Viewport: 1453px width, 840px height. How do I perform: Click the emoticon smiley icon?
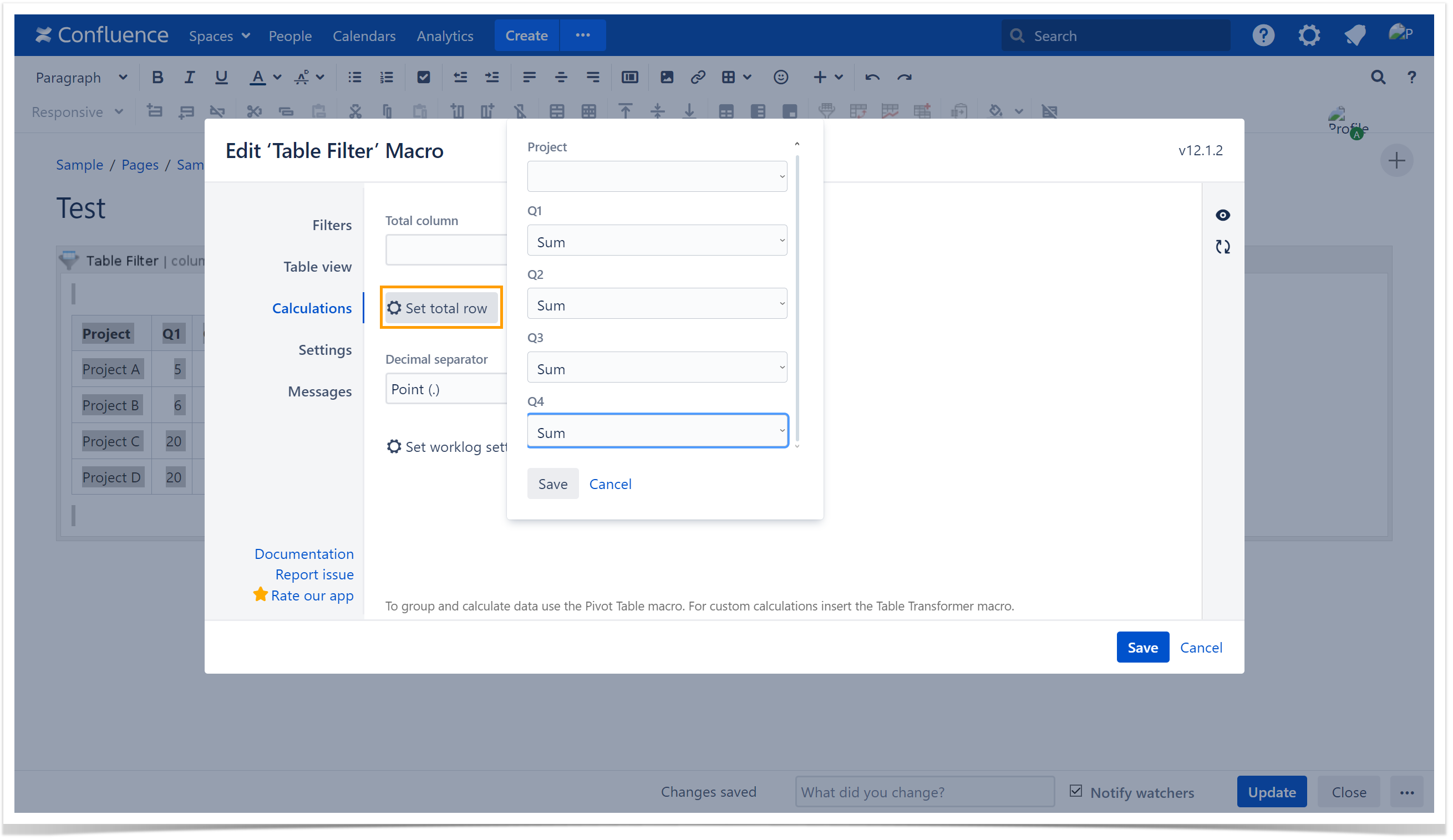click(x=781, y=77)
